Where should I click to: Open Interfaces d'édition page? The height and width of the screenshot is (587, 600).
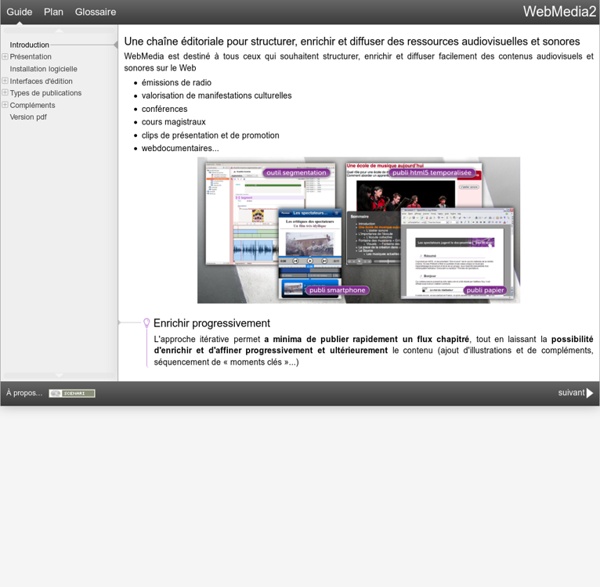(x=41, y=81)
